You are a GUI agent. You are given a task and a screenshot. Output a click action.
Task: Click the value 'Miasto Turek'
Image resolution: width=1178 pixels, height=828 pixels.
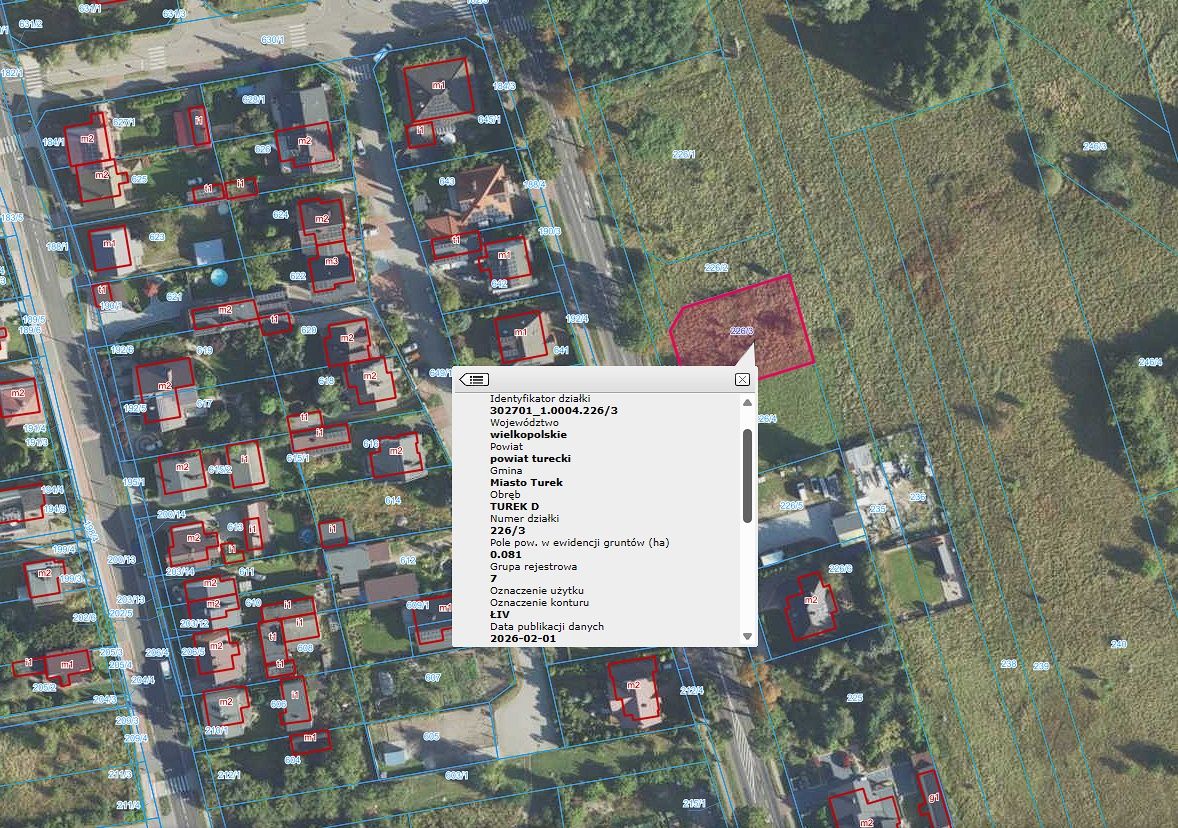pyautogui.click(x=526, y=482)
